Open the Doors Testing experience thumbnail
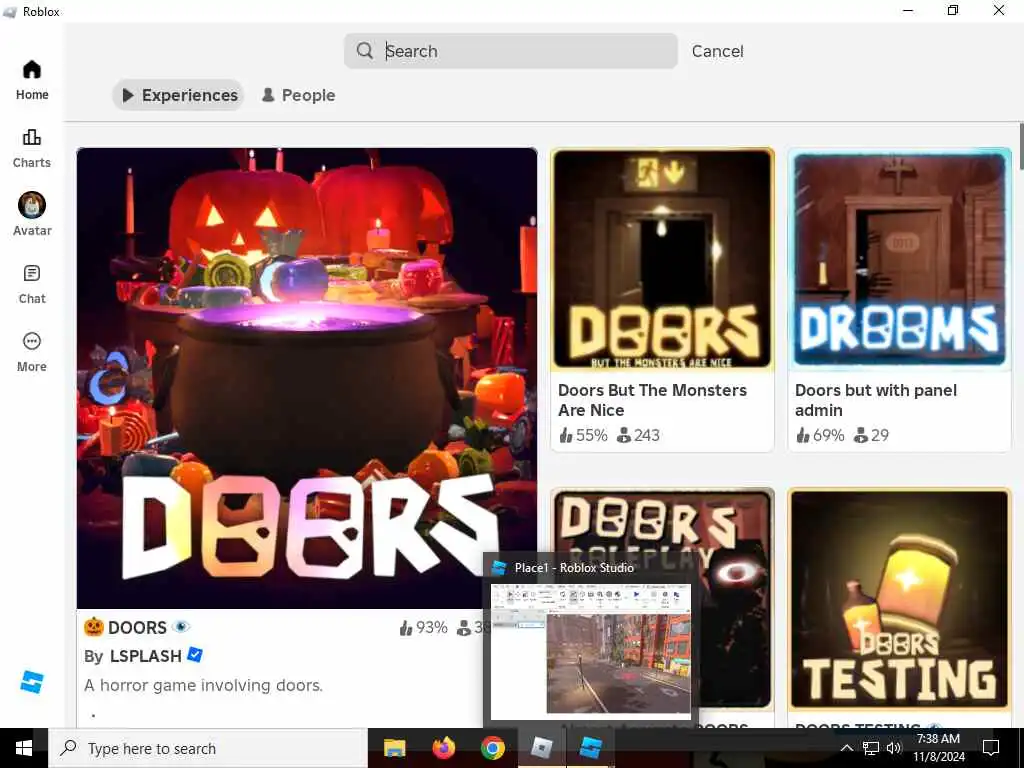The image size is (1024, 768). pos(899,600)
